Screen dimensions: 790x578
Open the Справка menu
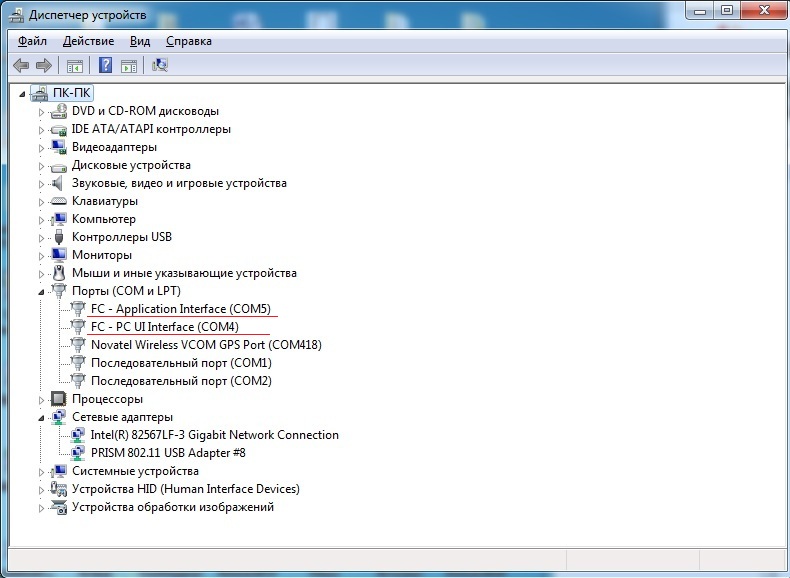(x=188, y=41)
